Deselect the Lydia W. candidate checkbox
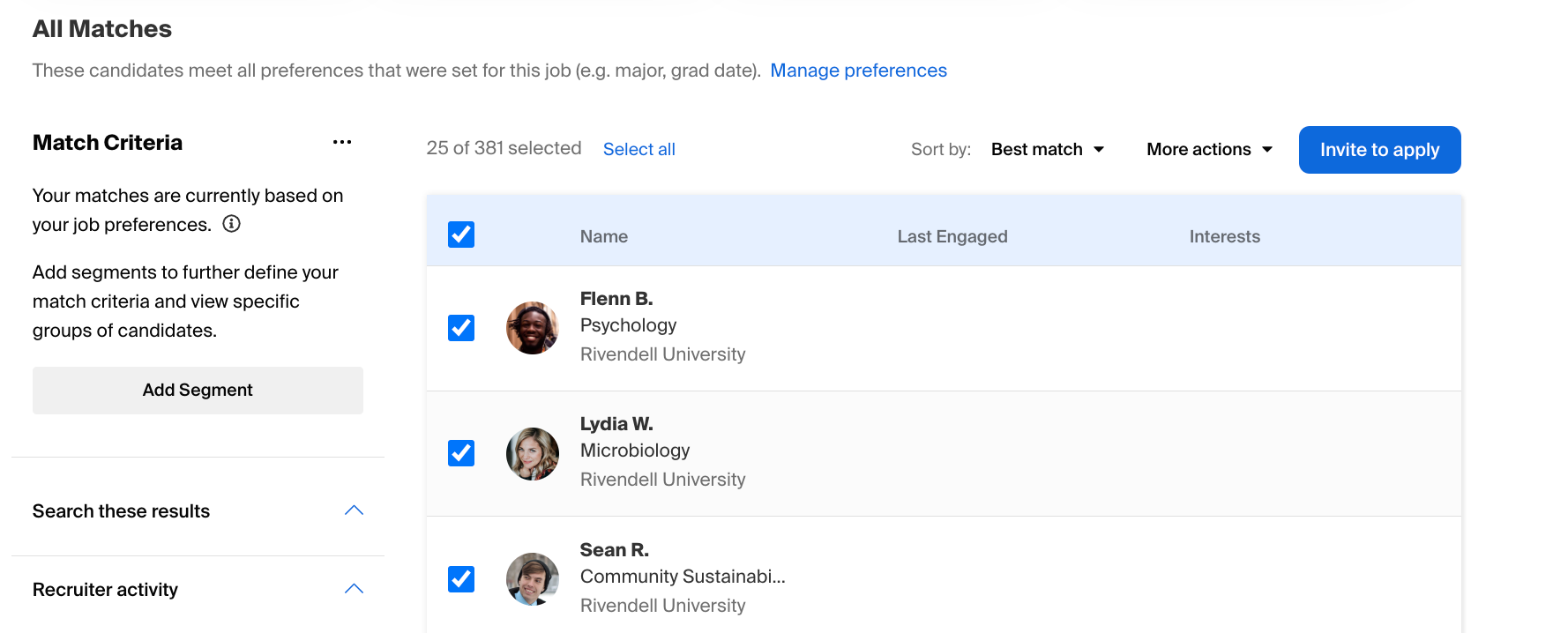 click(461, 453)
